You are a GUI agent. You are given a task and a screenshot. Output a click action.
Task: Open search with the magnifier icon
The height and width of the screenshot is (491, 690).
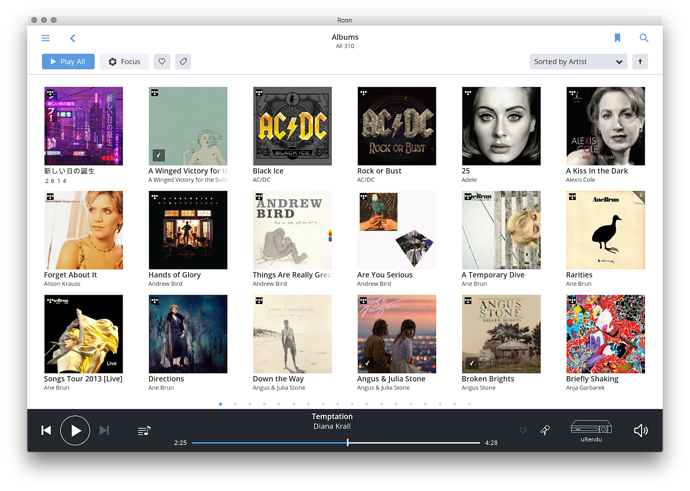coord(644,38)
